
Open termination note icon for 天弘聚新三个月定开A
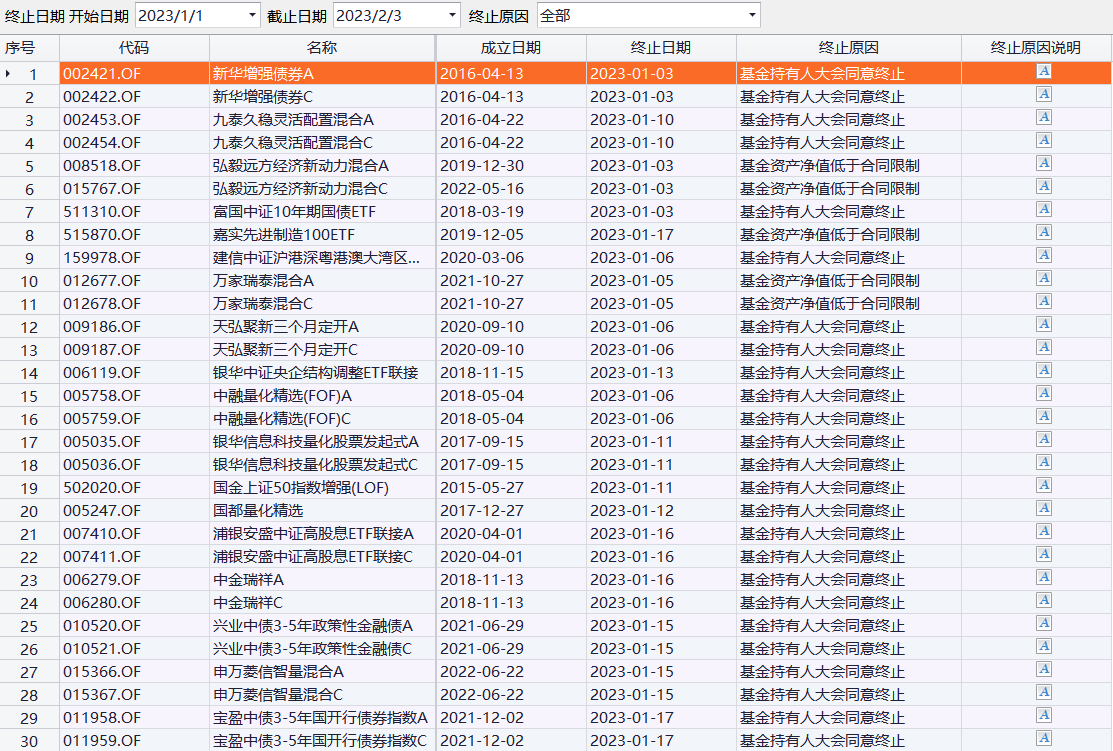coord(1043,324)
